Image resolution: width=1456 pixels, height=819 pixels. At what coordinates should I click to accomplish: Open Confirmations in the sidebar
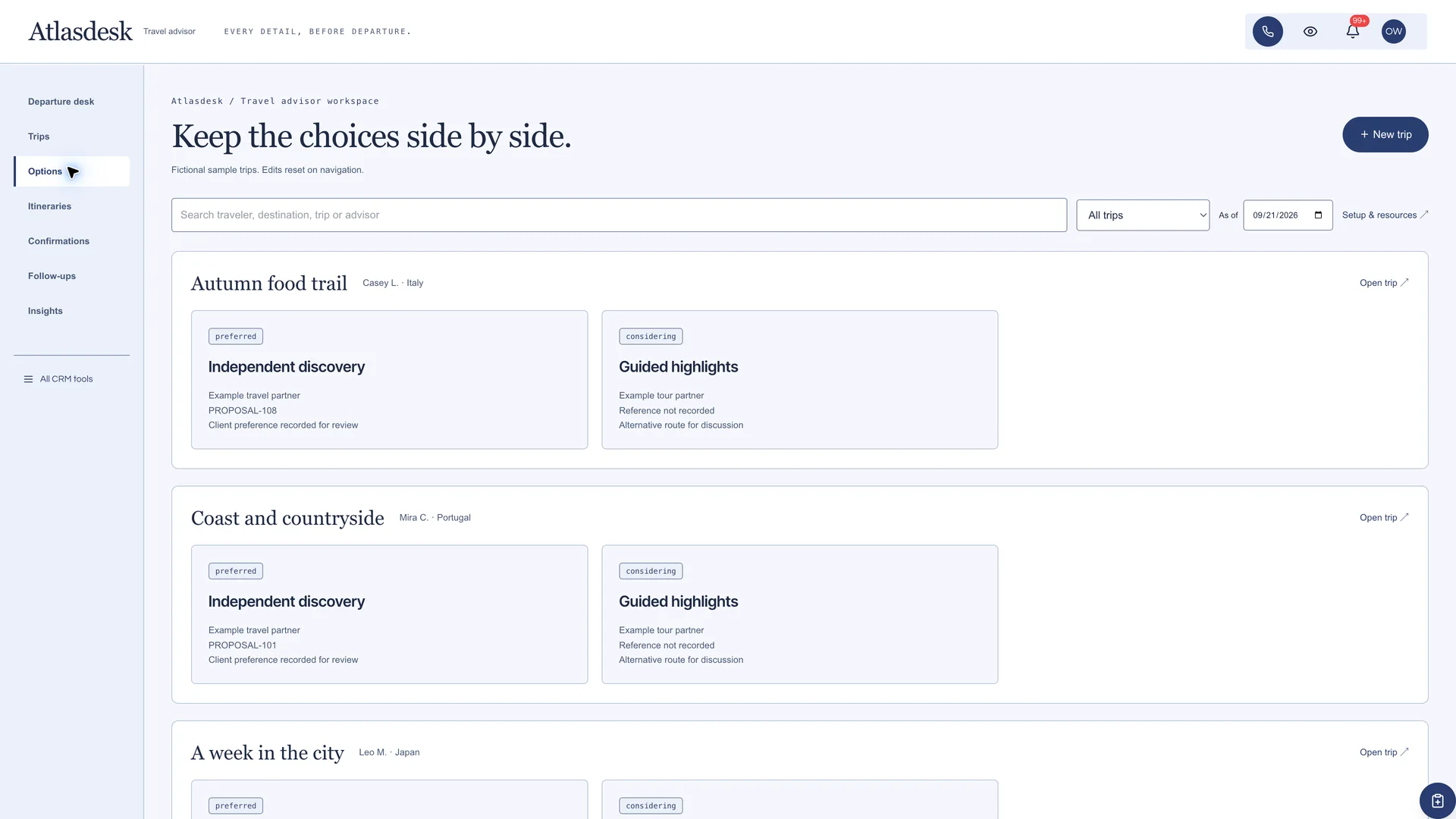(72, 241)
